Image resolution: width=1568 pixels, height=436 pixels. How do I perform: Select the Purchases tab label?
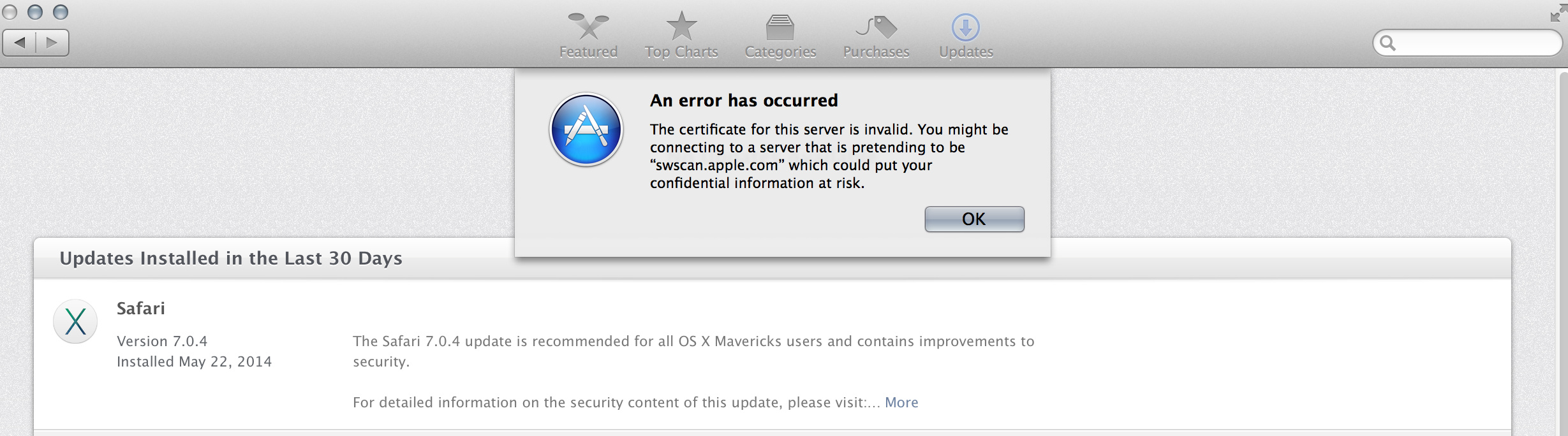876,52
